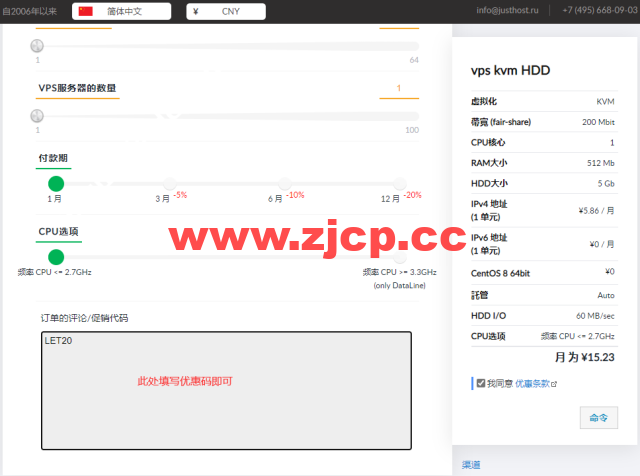Call the +7 (495) 668-09-03 phone link
This screenshot has height=476, width=640.
[600, 10]
